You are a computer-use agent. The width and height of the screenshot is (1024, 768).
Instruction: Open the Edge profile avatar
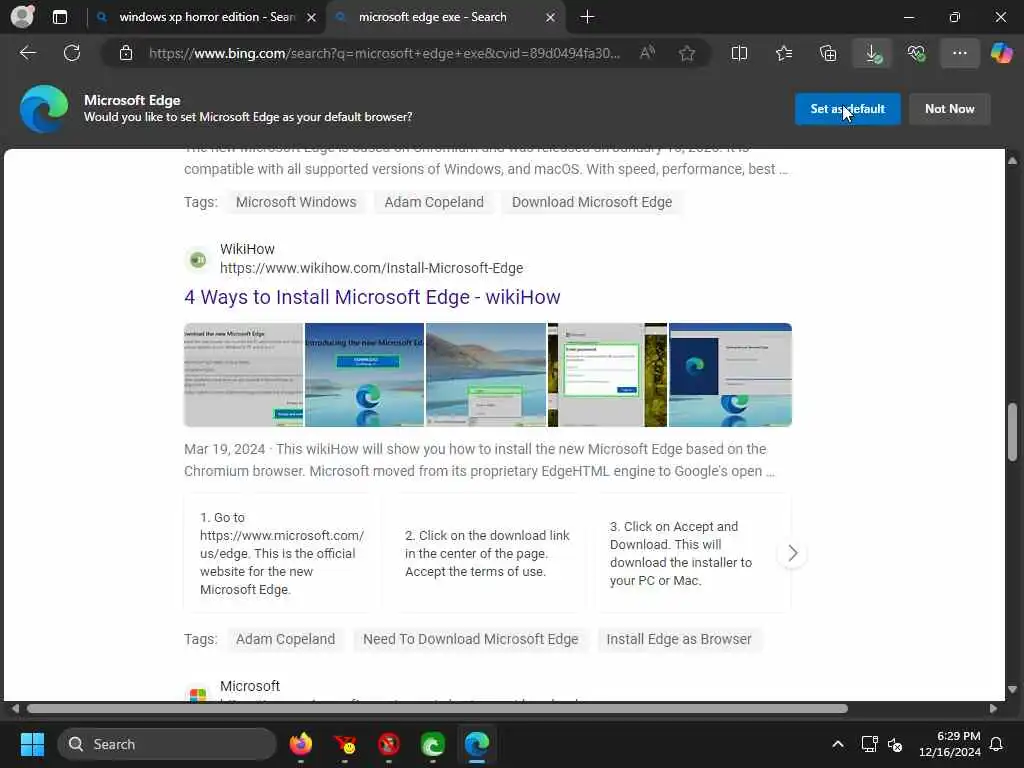(x=23, y=16)
